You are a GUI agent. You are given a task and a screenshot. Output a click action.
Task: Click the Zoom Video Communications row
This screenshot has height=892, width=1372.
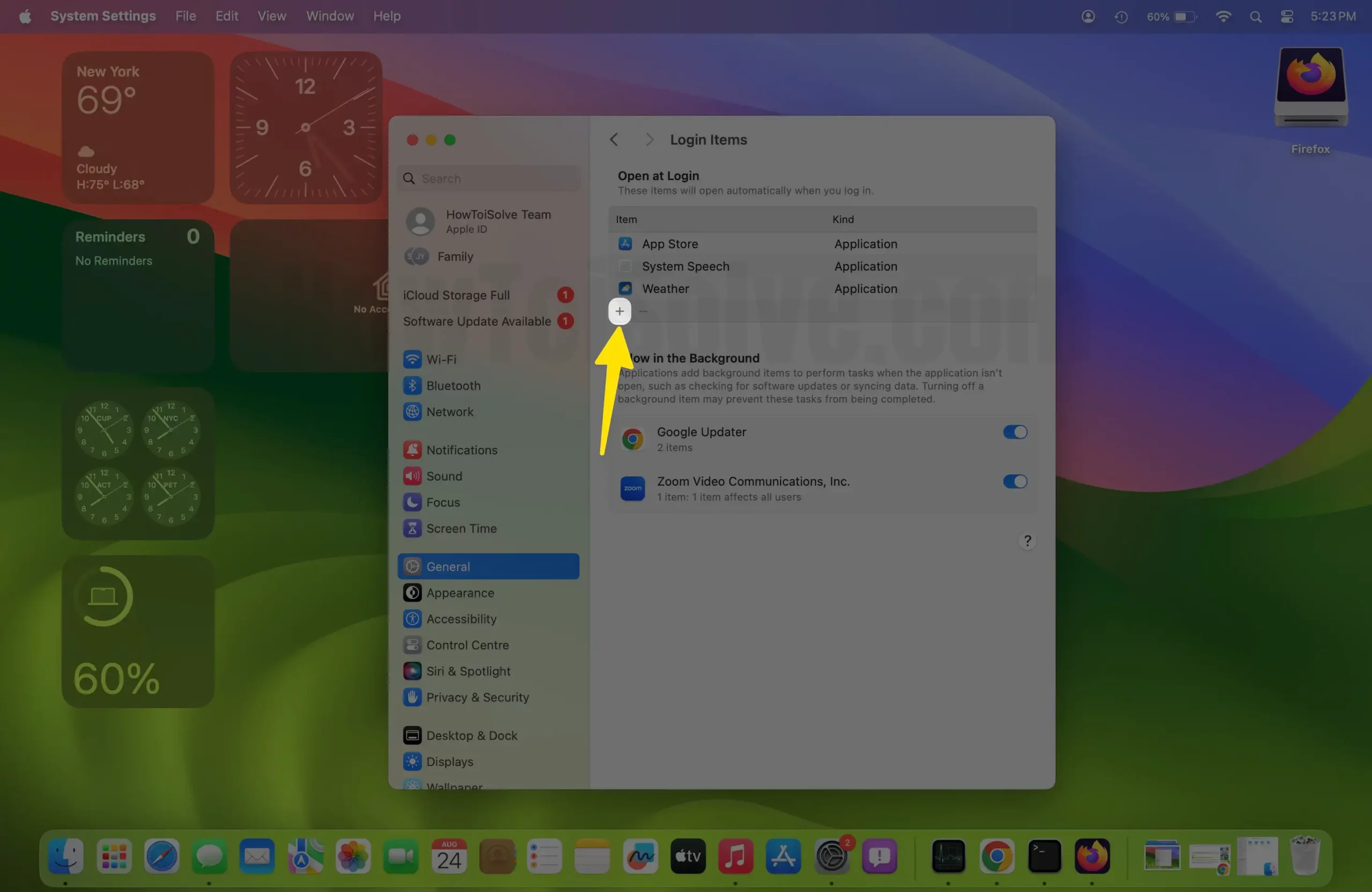pos(823,489)
